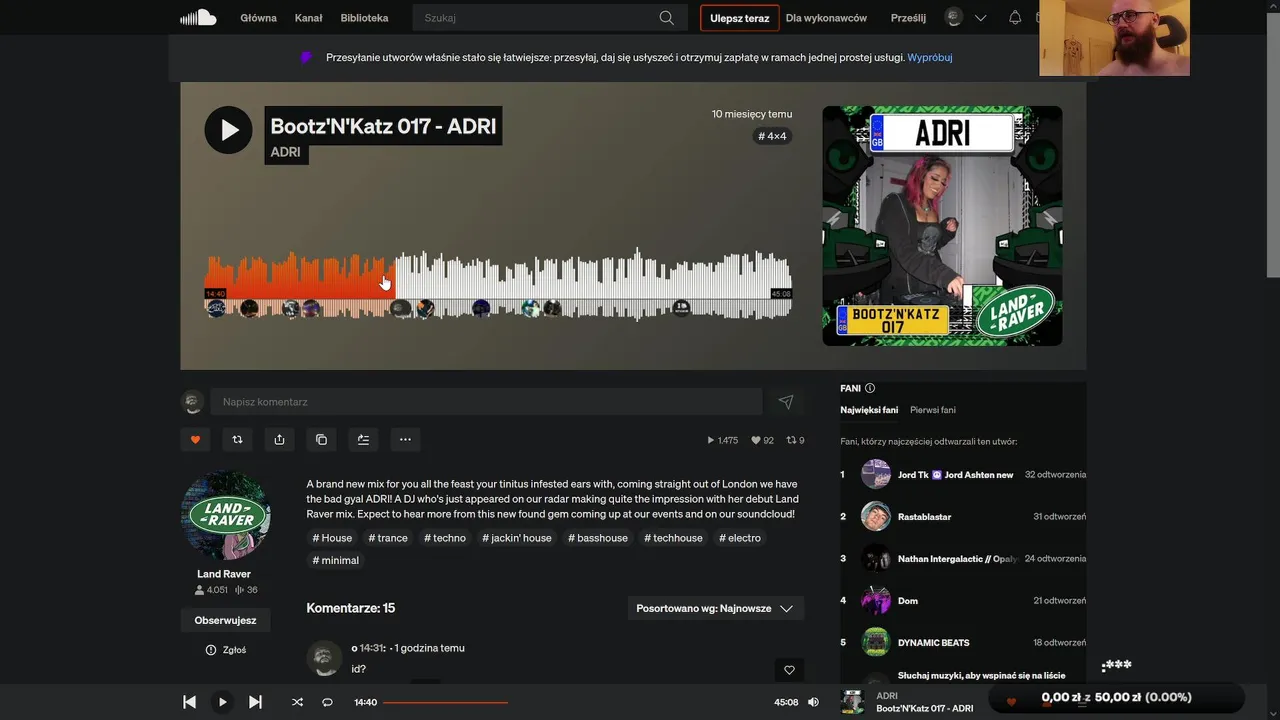The width and height of the screenshot is (1280, 720).
Task: Like the 'id?' comment
Action: click(x=789, y=670)
